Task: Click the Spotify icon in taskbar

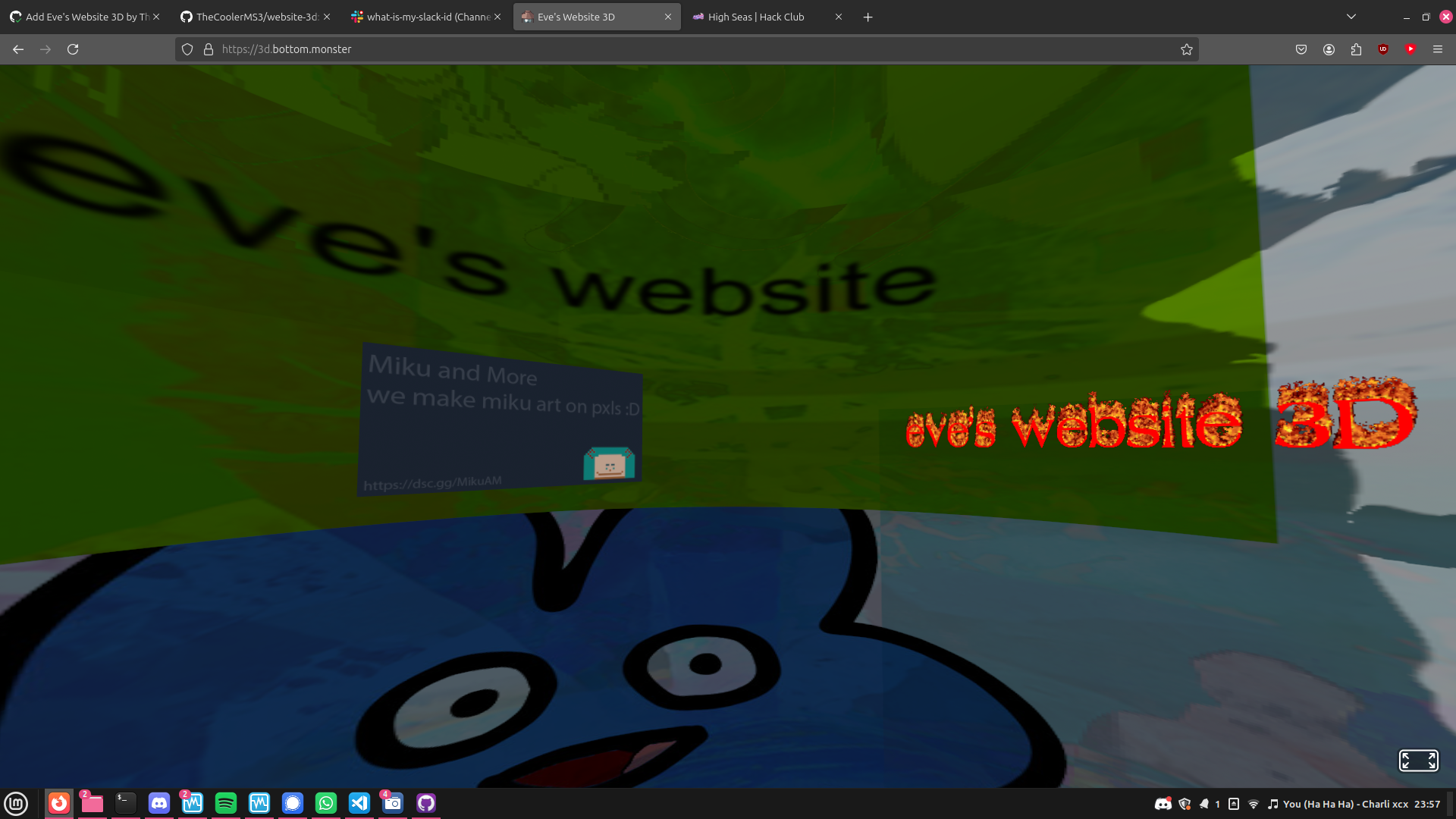Action: pos(225,803)
